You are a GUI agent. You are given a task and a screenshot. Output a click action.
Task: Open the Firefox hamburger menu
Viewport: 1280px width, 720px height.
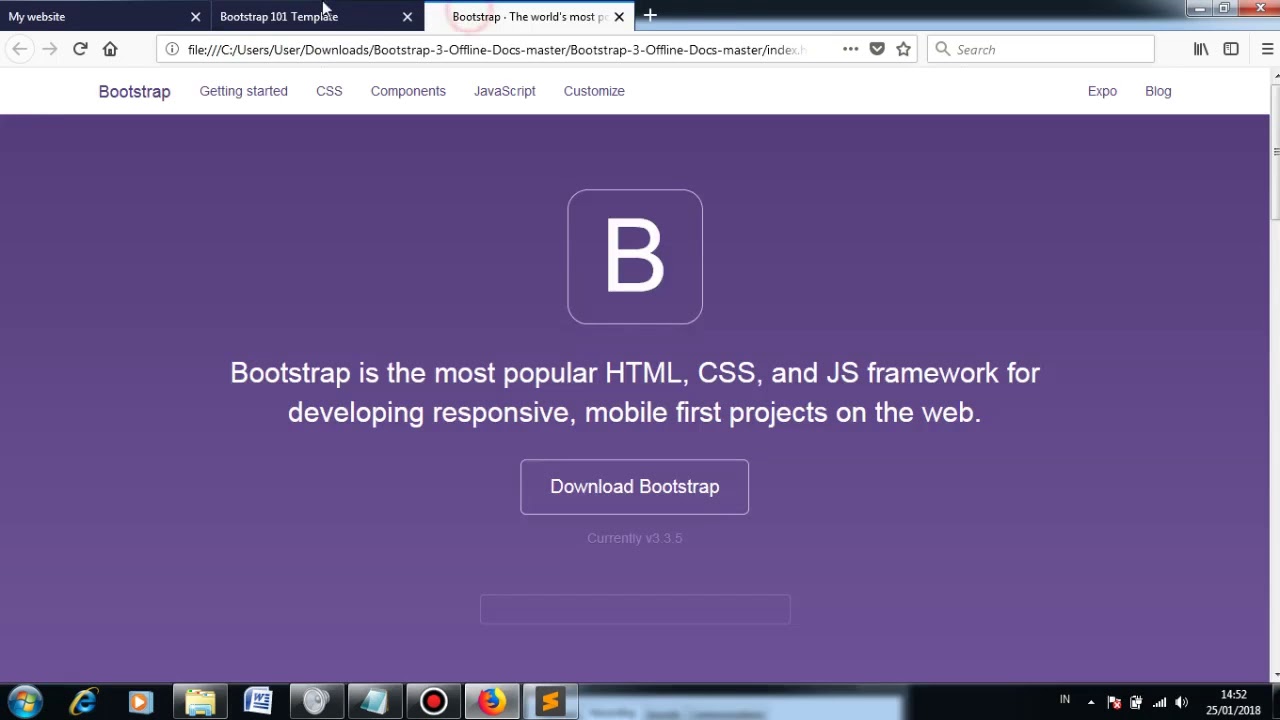[1265, 48]
